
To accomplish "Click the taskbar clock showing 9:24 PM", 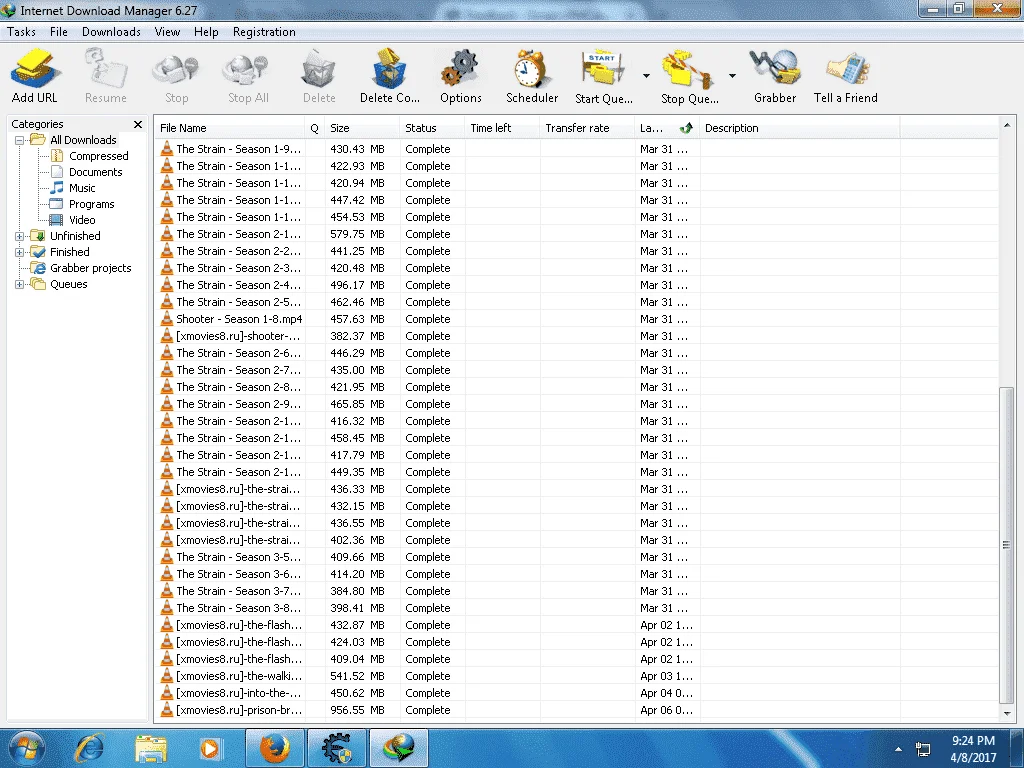I will click(x=973, y=749).
